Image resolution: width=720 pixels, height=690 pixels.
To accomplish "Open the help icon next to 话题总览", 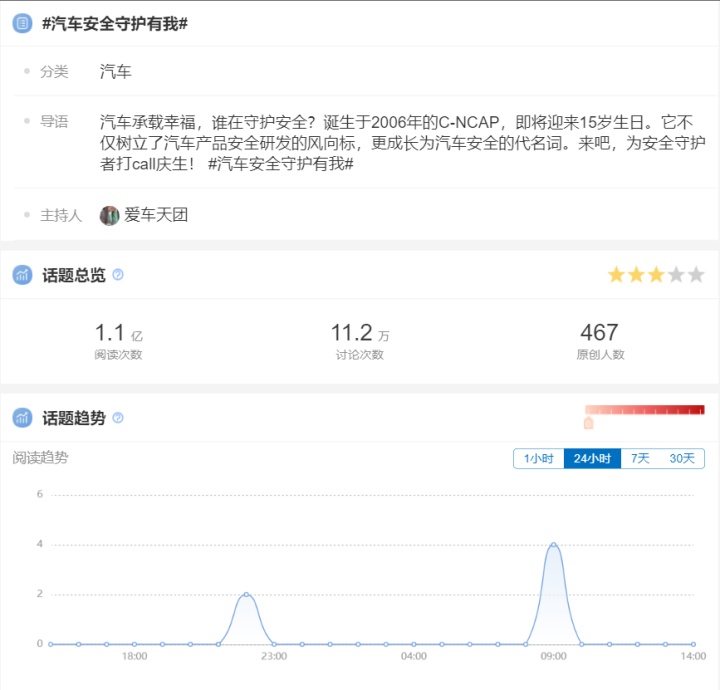I will [118, 275].
